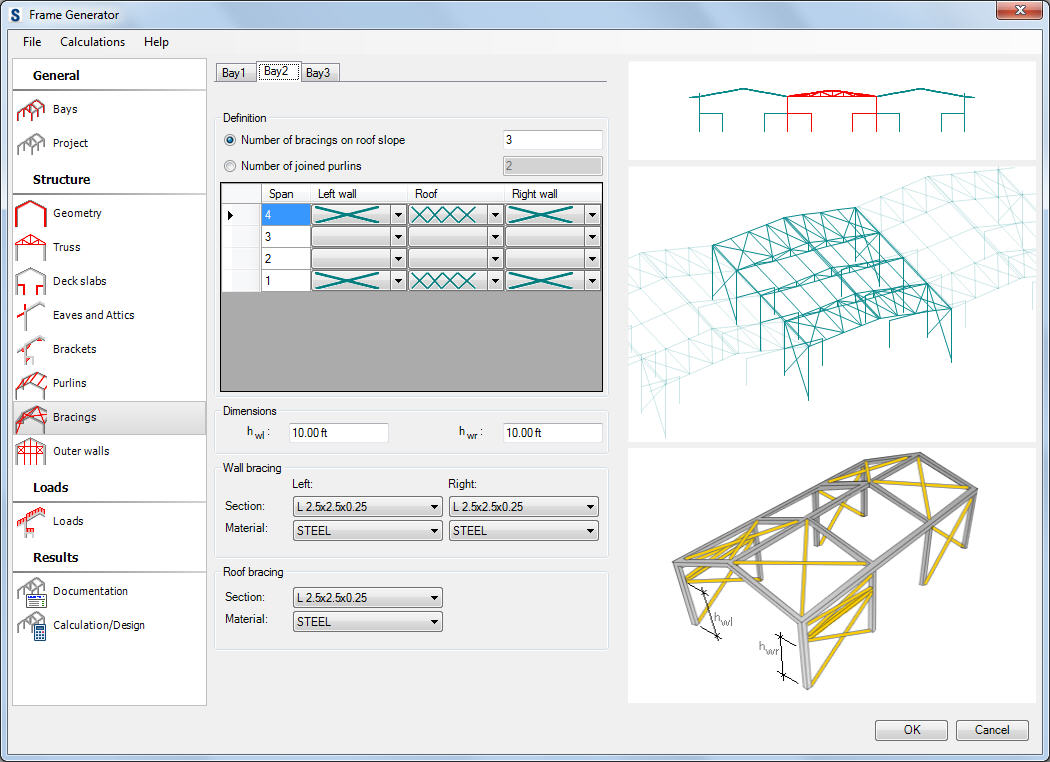Open Roof bracing dropdown for span 2
The width and height of the screenshot is (1050, 762).
(x=496, y=259)
